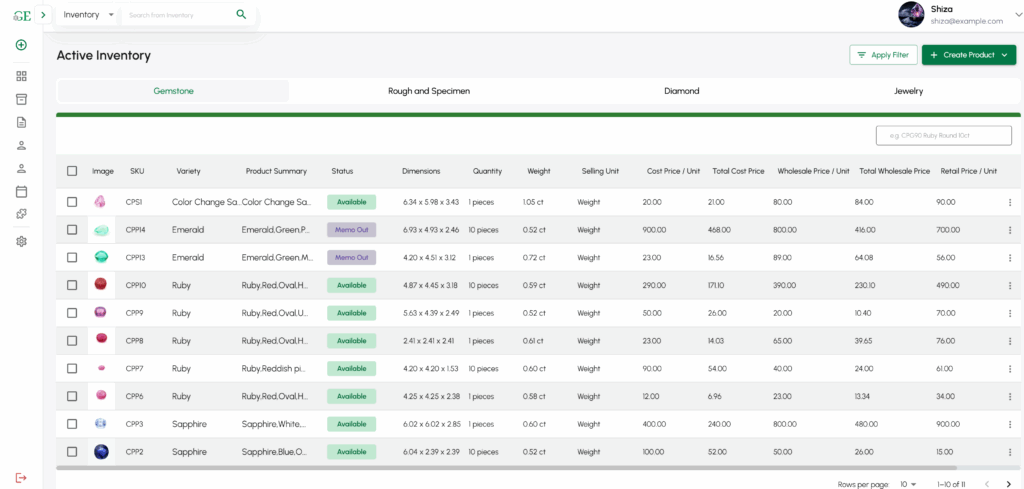The width and height of the screenshot is (1024, 489).
Task: Switch to the Rough and Specimen tab
Action: coord(428,91)
